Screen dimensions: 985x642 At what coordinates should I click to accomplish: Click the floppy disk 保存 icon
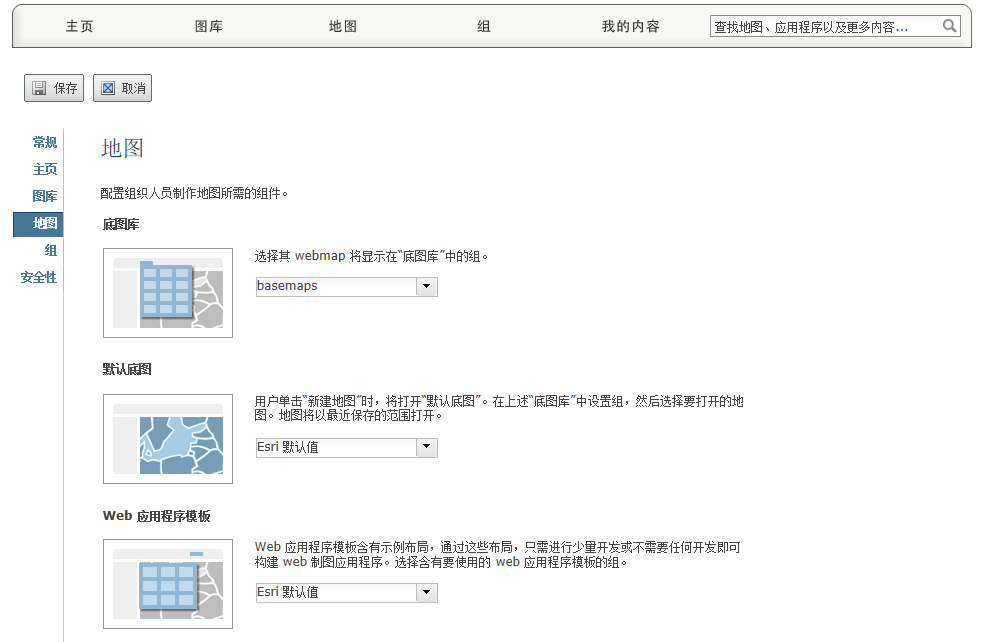(39, 88)
